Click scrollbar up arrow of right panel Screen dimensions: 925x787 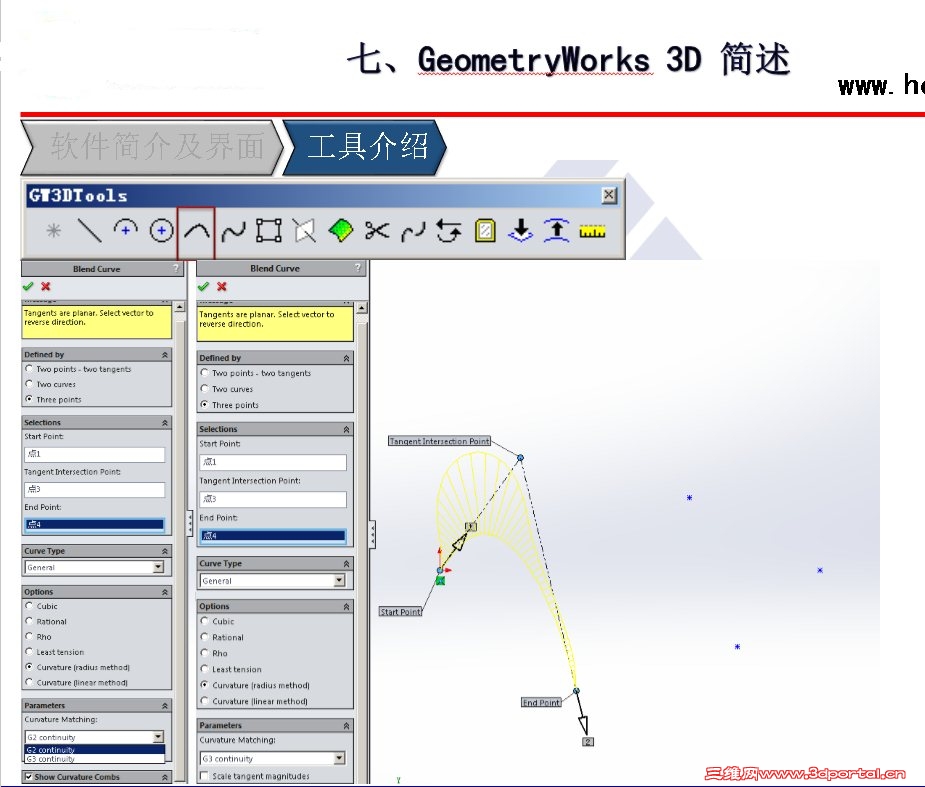click(362, 307)
